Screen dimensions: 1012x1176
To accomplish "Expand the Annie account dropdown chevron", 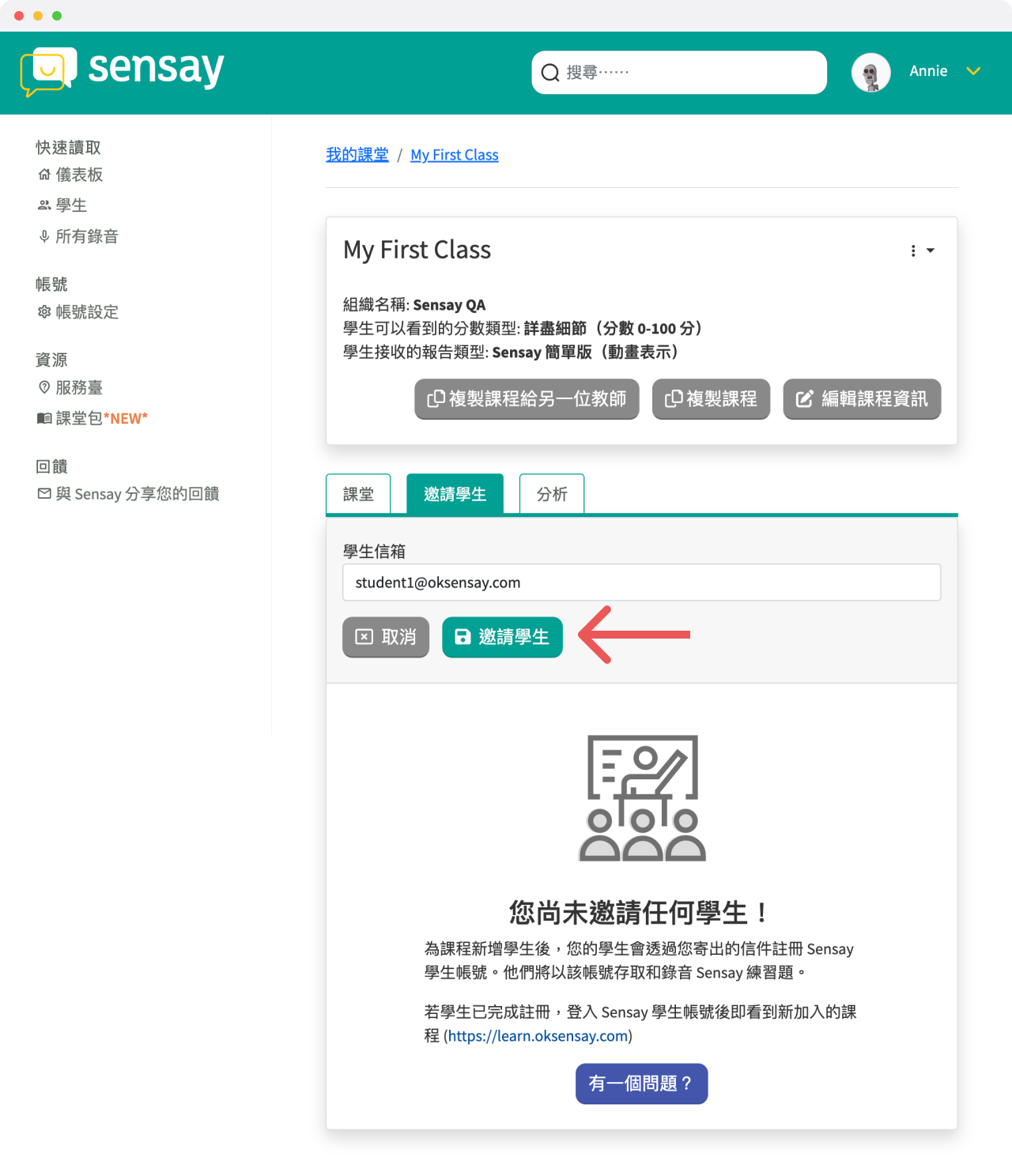I will pos(973,71).
